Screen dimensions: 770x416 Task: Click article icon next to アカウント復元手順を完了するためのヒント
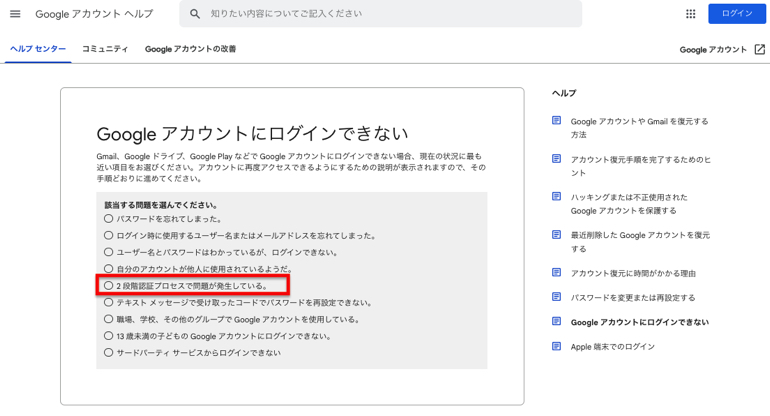click(x=556, y=159)
